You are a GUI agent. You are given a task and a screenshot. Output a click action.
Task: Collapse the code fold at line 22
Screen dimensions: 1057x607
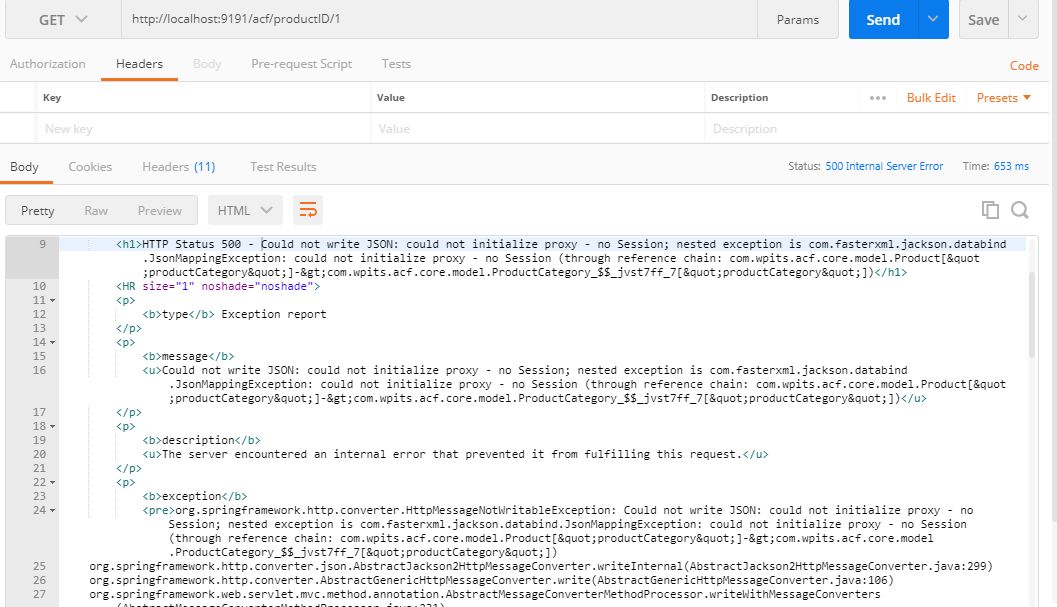[x=53, y=483]
